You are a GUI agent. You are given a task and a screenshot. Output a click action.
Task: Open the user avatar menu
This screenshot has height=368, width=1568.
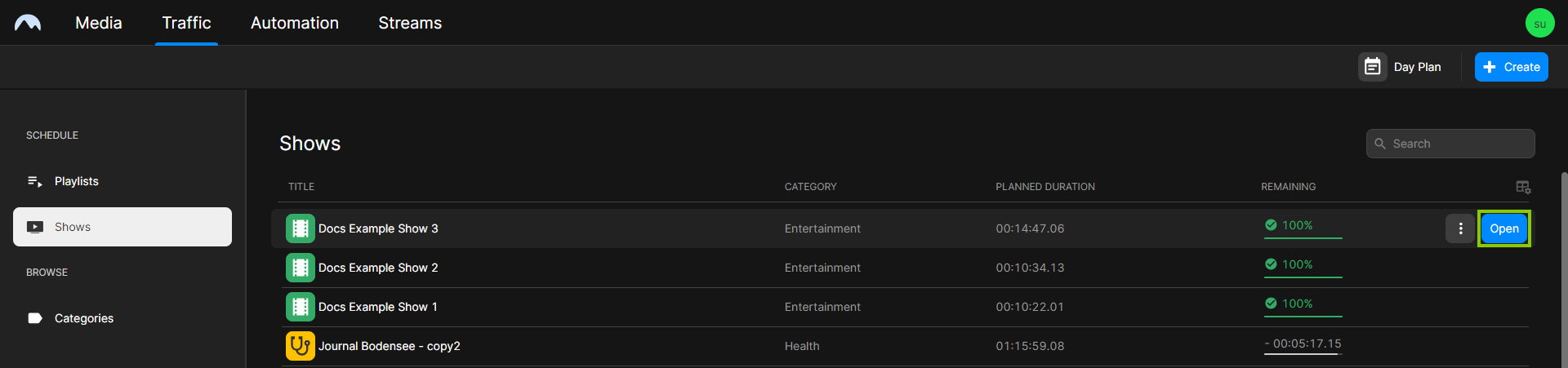pos(1539,23)
